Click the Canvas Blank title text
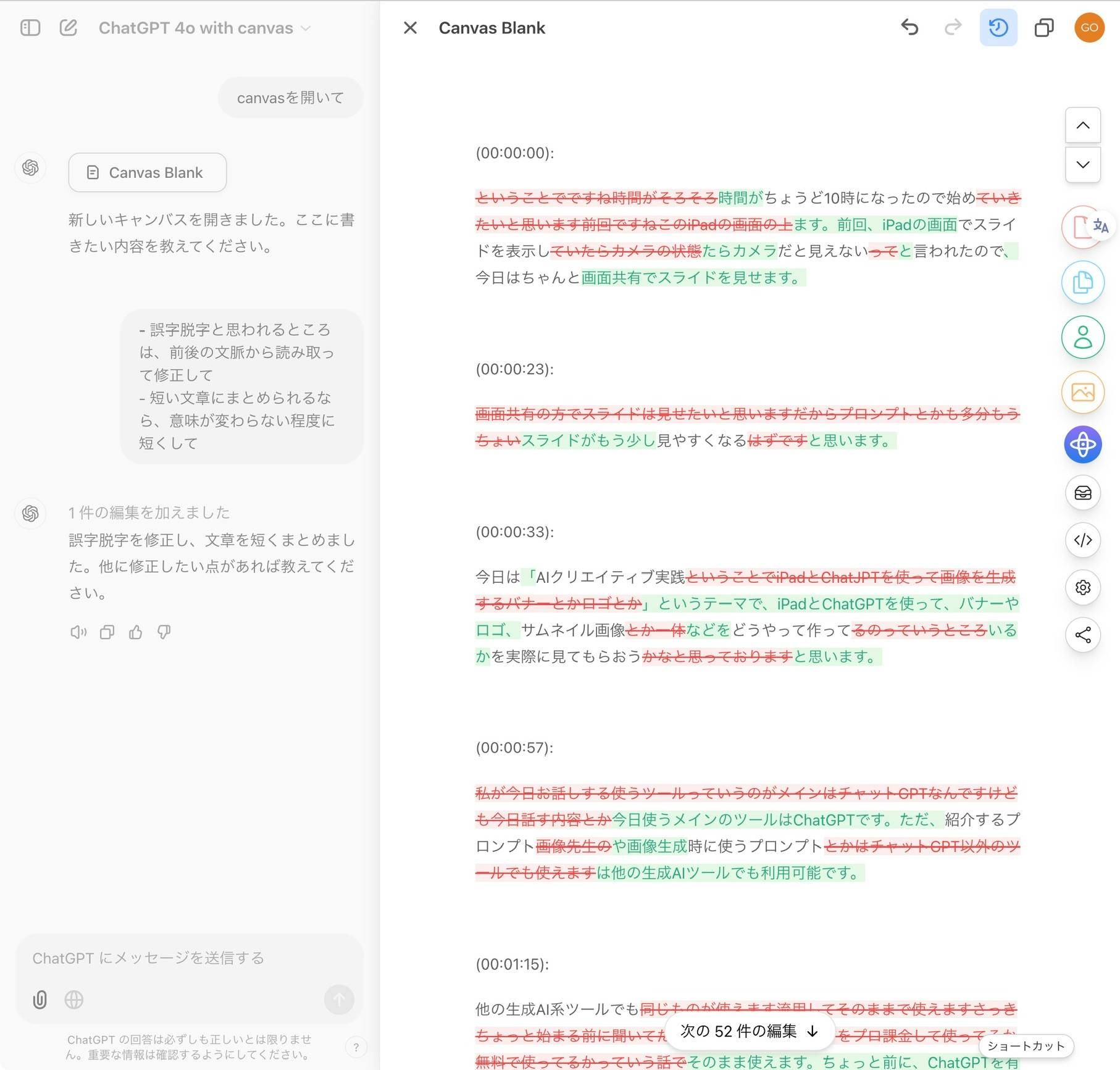Screen dimensions: 1120x1070 pyautogui.click(x=491, y=28)
